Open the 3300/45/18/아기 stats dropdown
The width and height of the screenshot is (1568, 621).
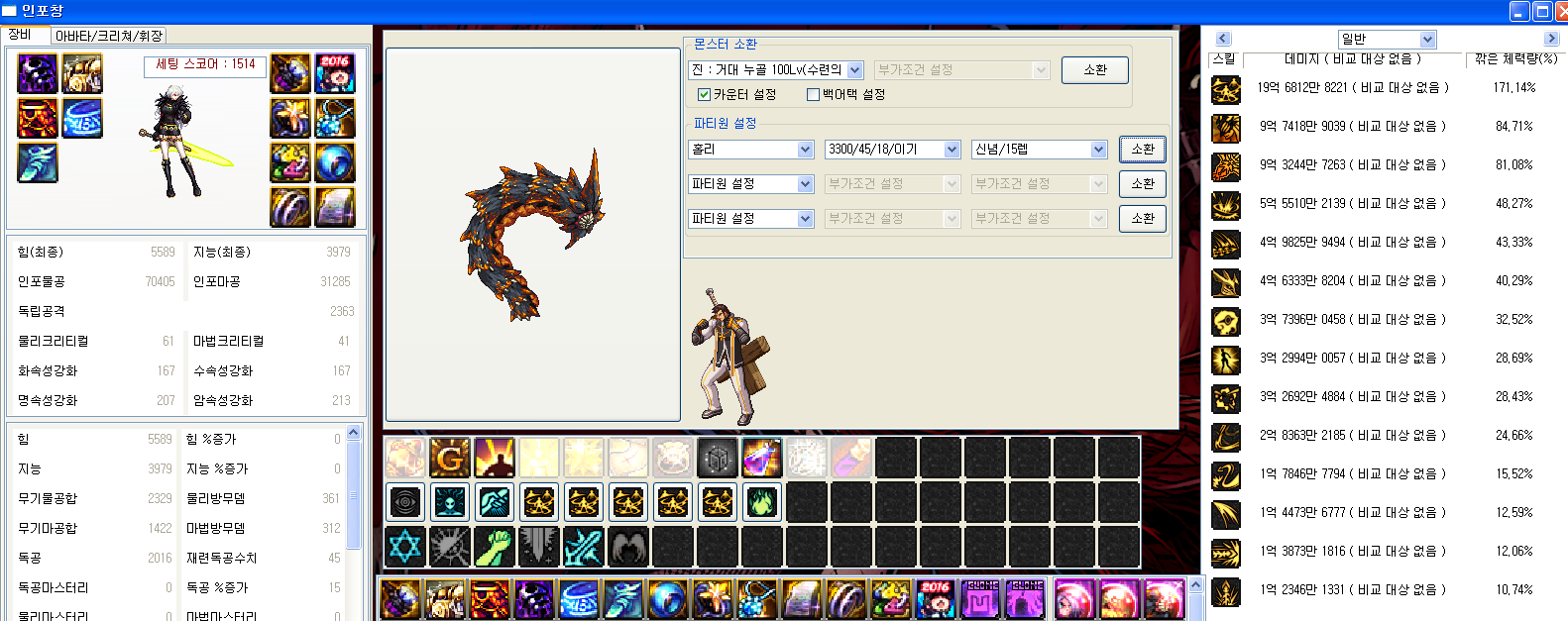(893, 150)
